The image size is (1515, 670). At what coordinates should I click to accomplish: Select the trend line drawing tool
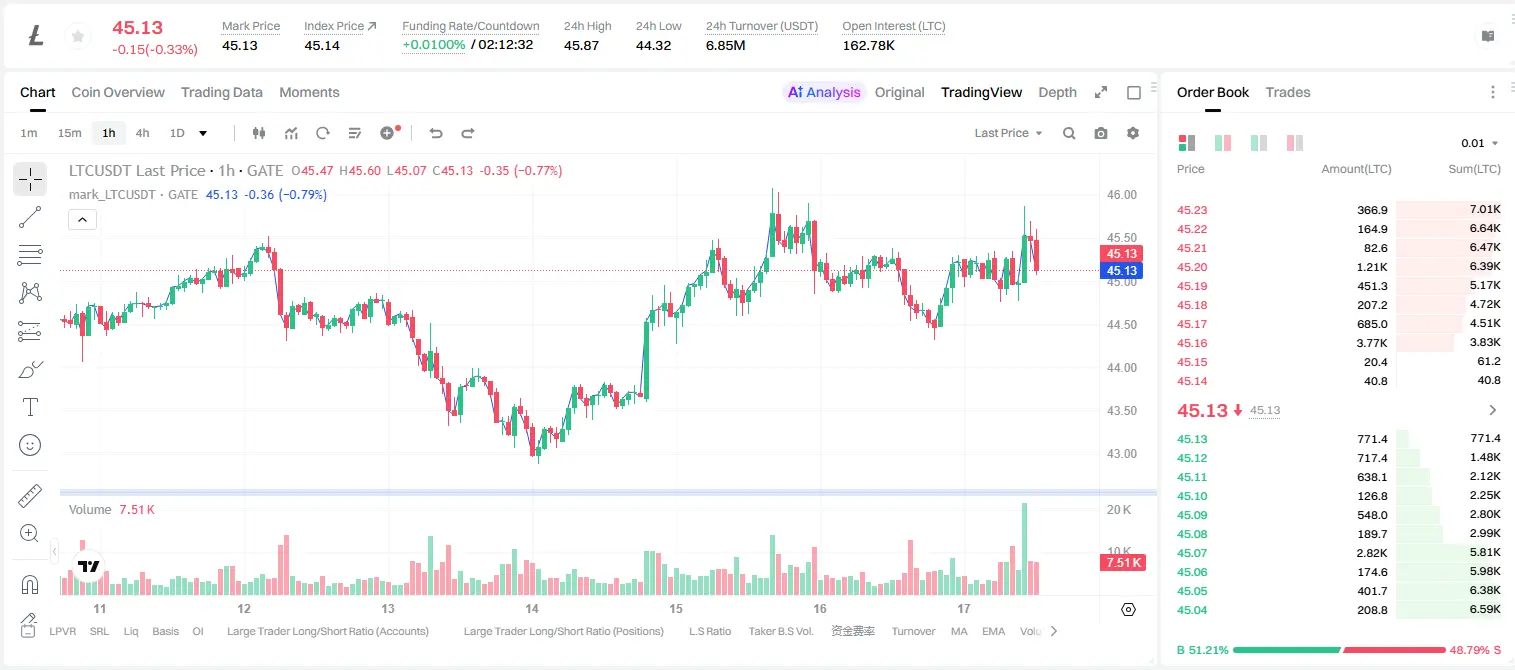click(x=30, y=217)
